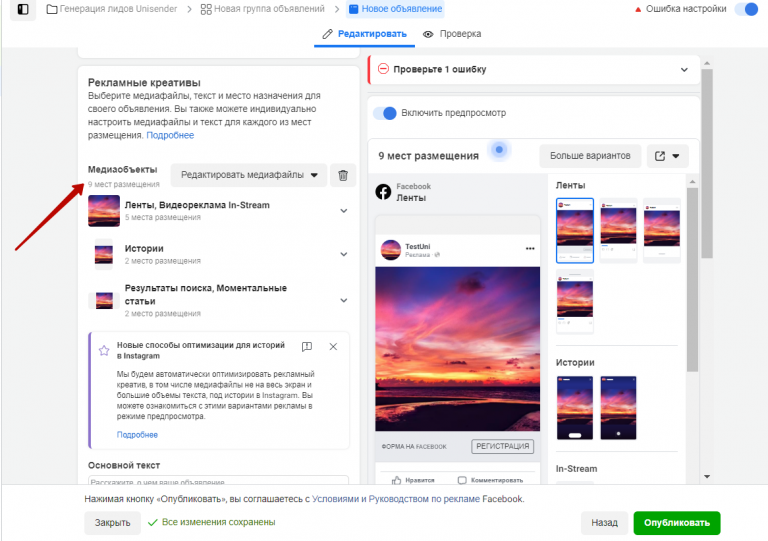Click the Нравится like icon
The width and height of the screenshot is (768, 541).
(397, 480)
